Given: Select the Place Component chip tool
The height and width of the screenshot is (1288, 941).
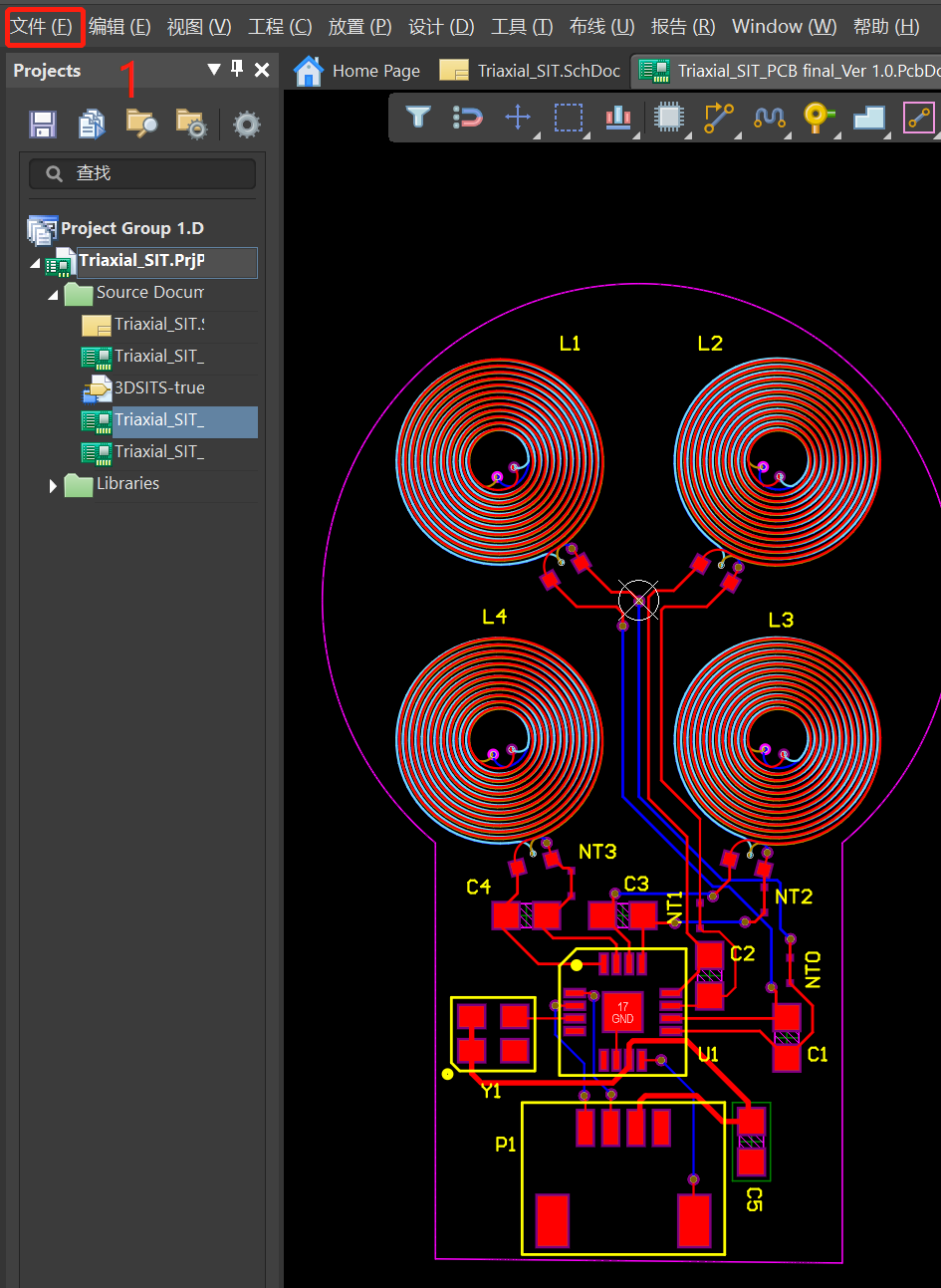Looking at the screenshot, I should [x=669, y=118].
